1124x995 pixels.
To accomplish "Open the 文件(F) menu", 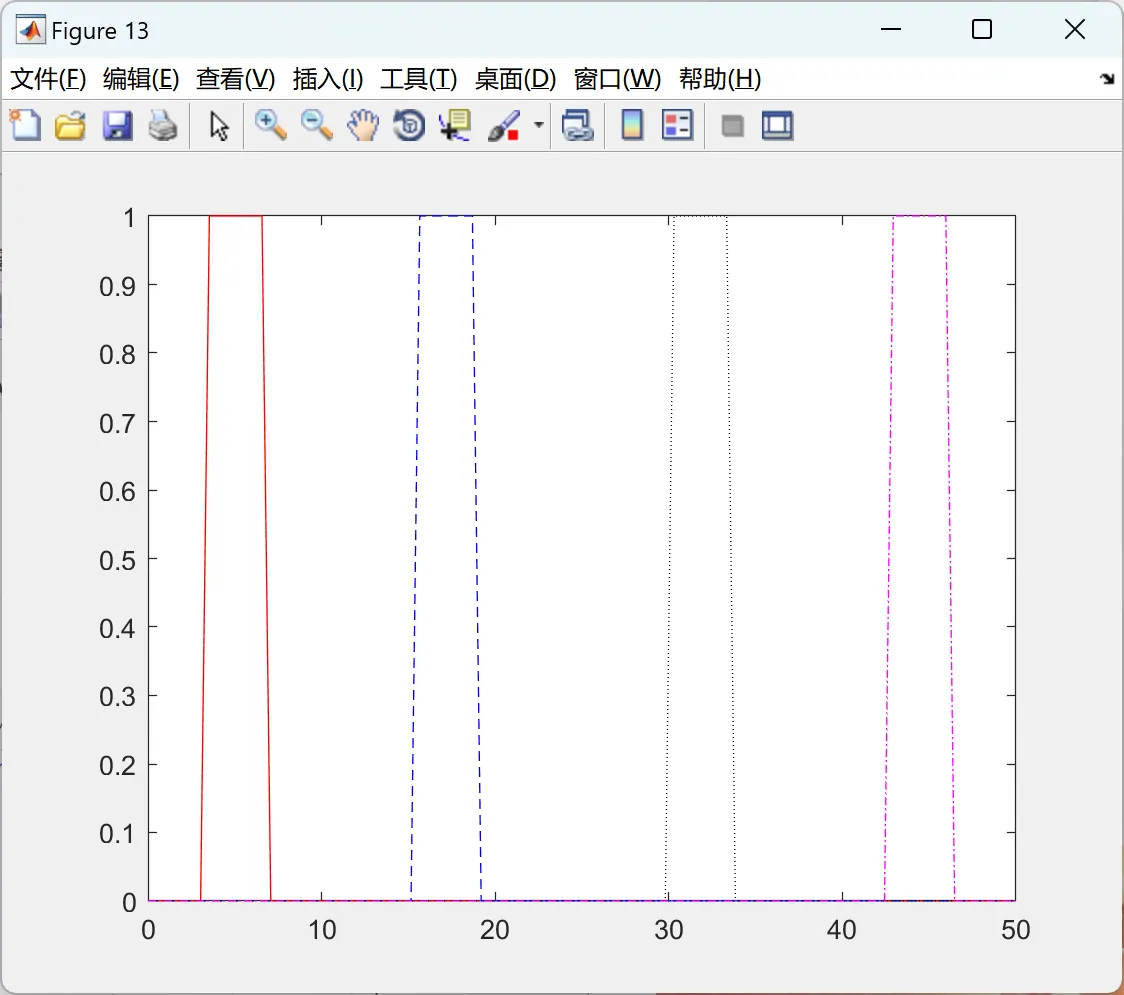I will tap(48, 79).
